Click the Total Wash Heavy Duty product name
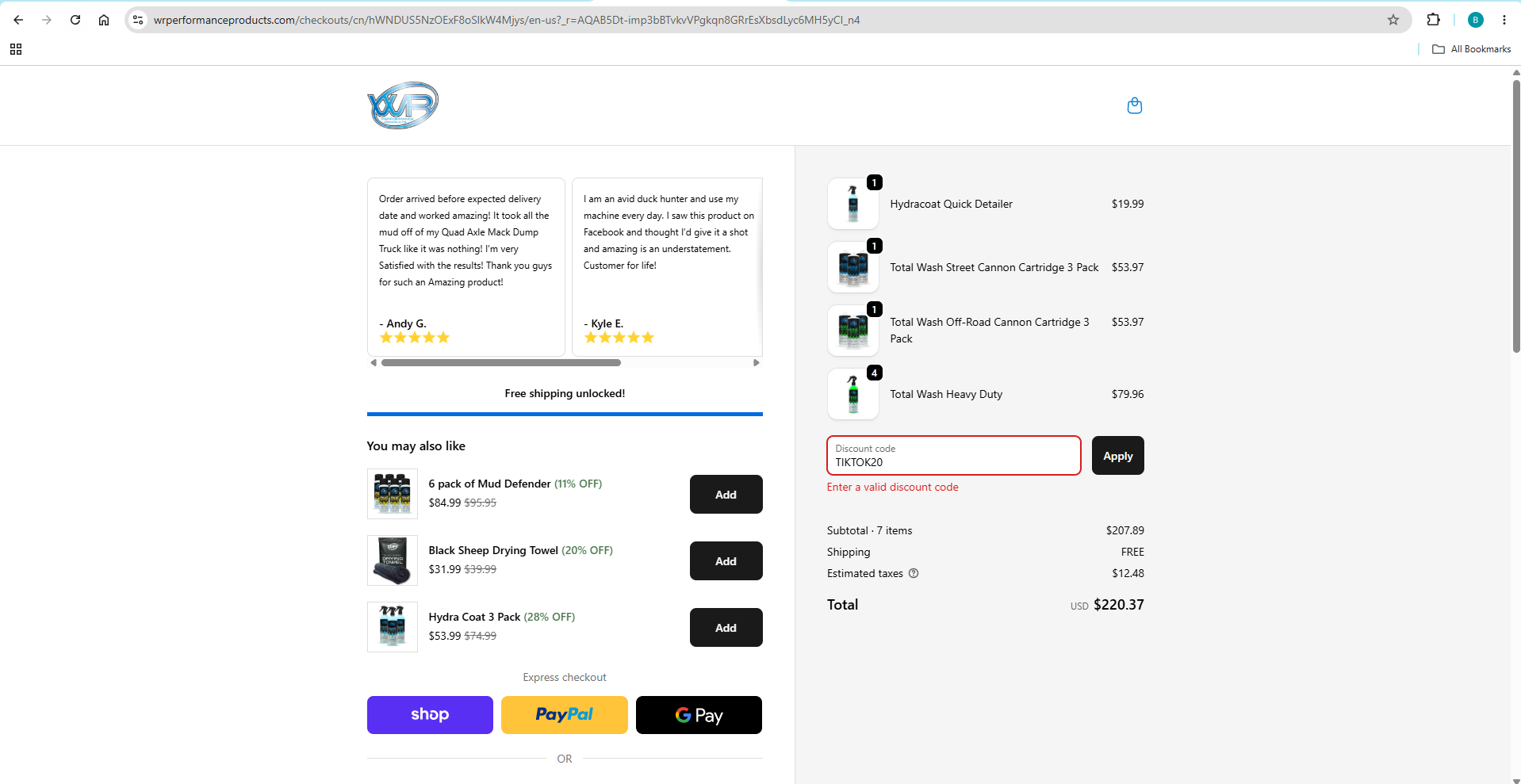The width and height of the screenshot is (1521, 784). 947,394
